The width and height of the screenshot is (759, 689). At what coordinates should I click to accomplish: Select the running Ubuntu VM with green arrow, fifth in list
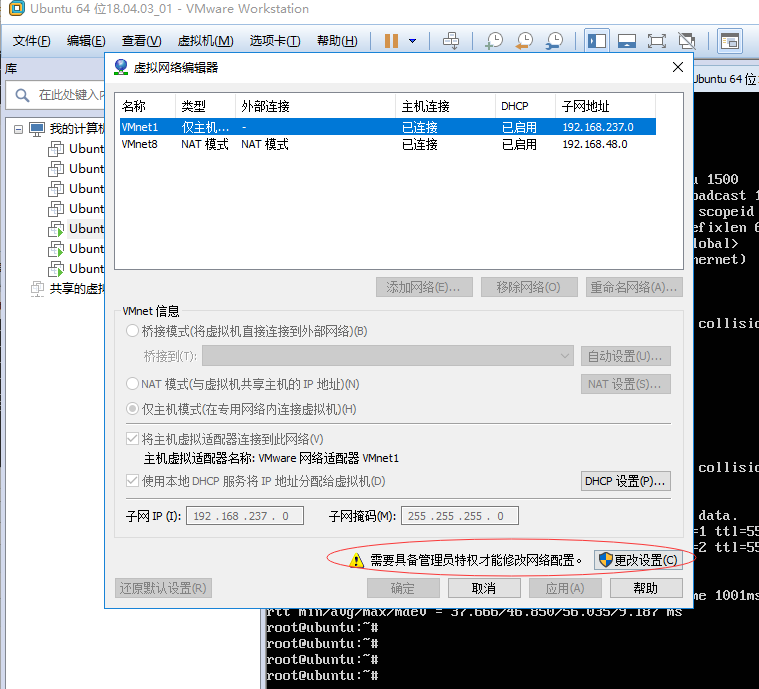pos(76,229)
